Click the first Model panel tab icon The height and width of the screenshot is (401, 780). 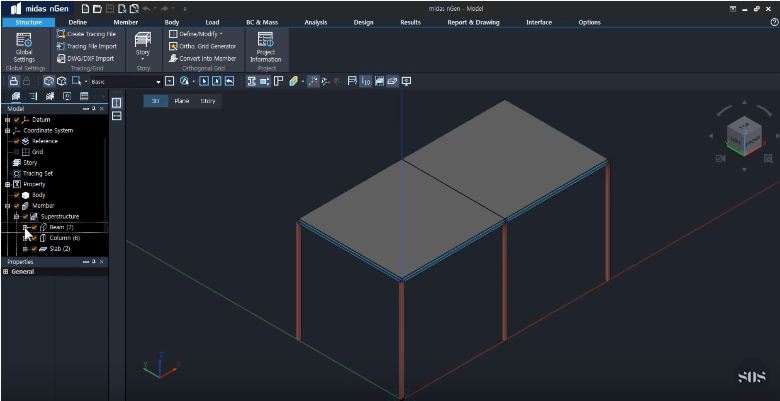point(16,97)
